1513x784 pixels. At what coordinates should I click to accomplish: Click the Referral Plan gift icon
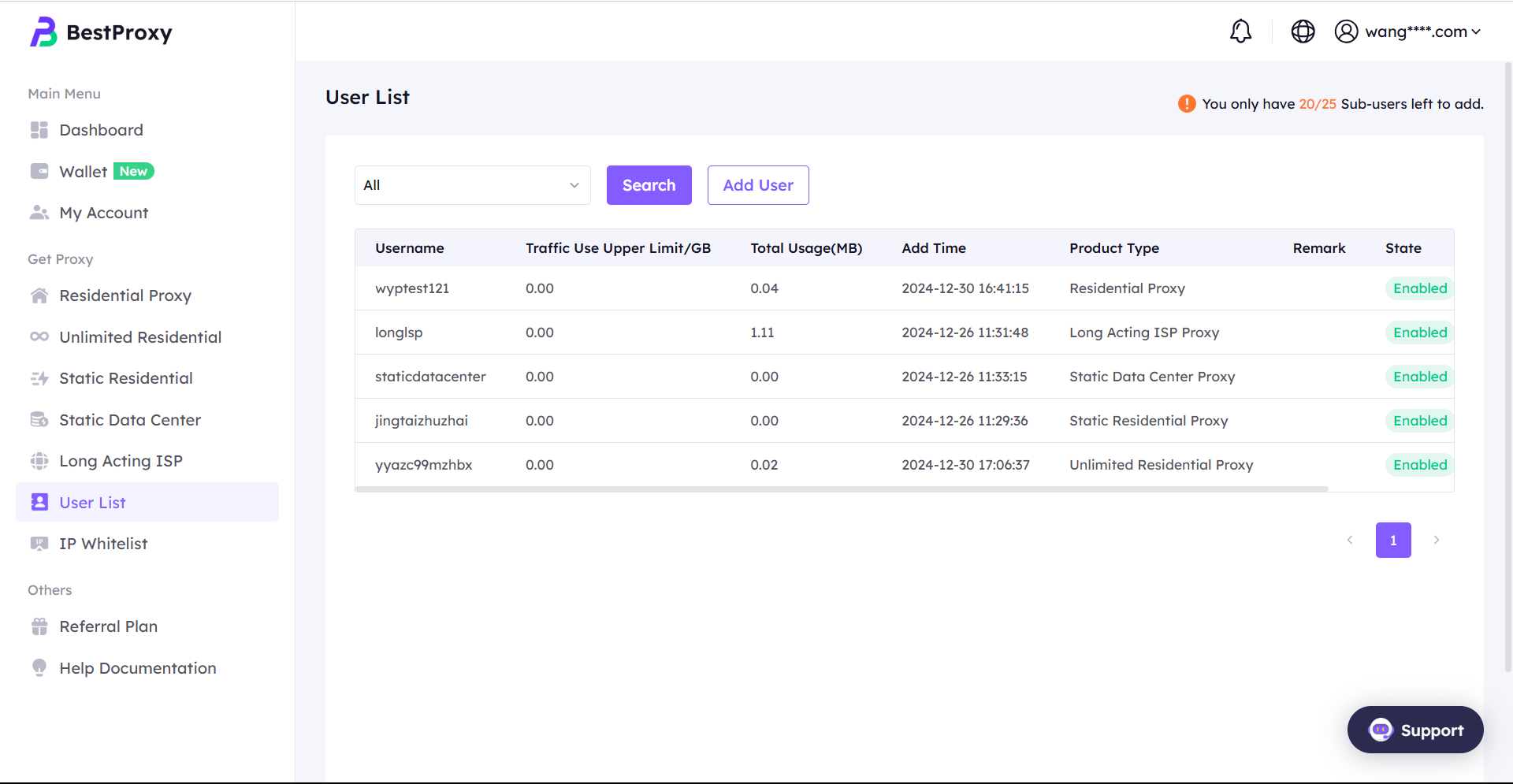coord(39,626)
